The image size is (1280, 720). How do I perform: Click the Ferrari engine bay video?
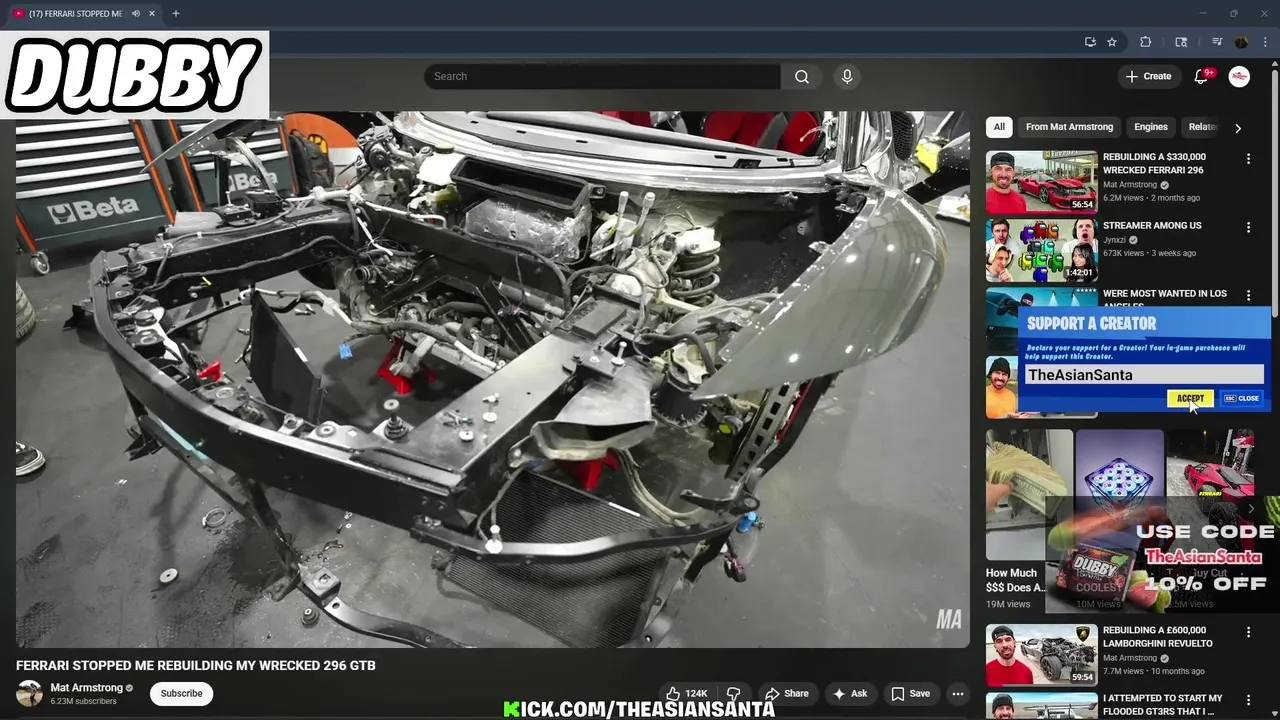point(492,379)
